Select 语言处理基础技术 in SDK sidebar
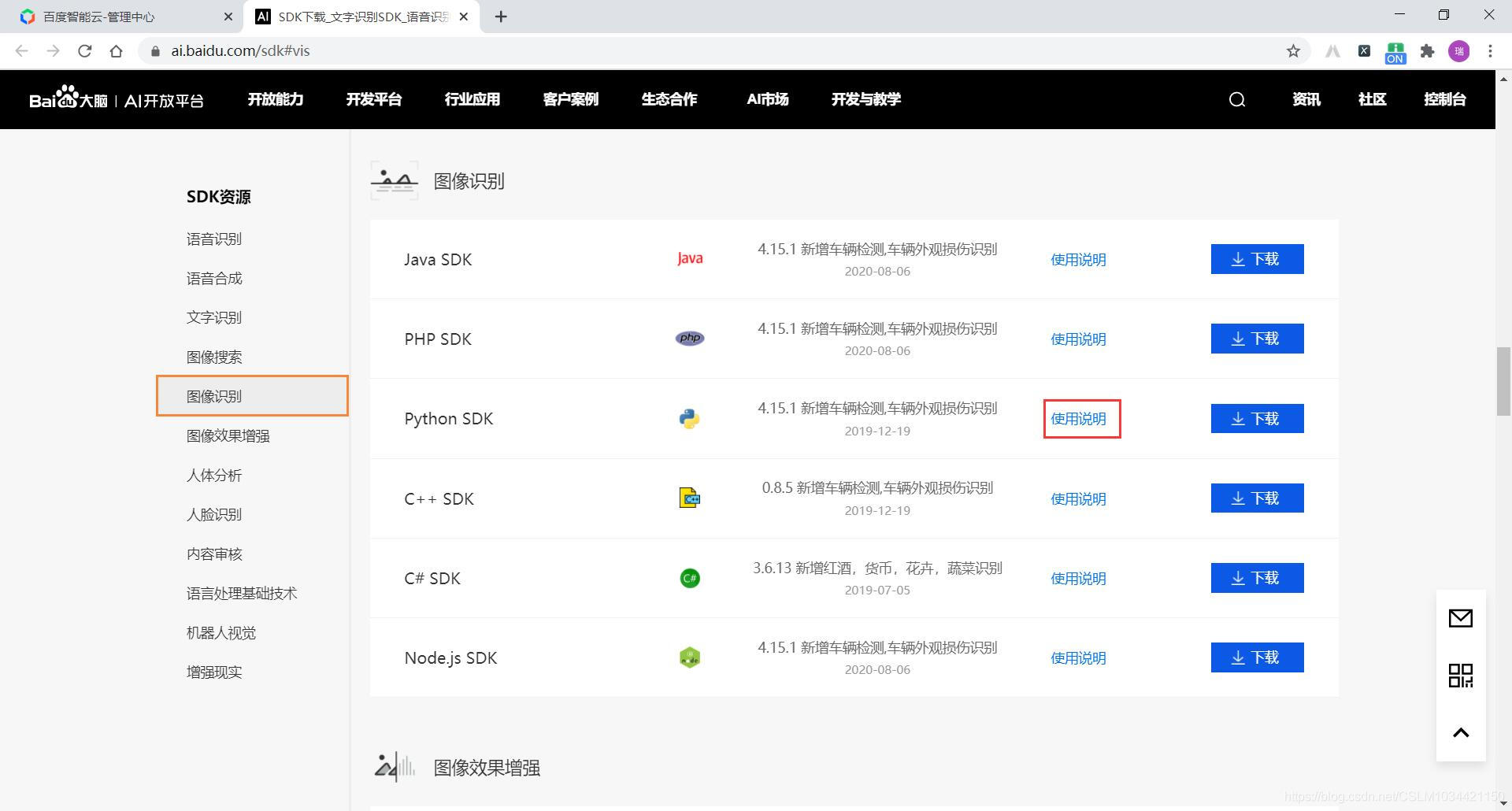The width and height of the screenshot is (1512, 811). pyautogui.click(x=242, y=593)
